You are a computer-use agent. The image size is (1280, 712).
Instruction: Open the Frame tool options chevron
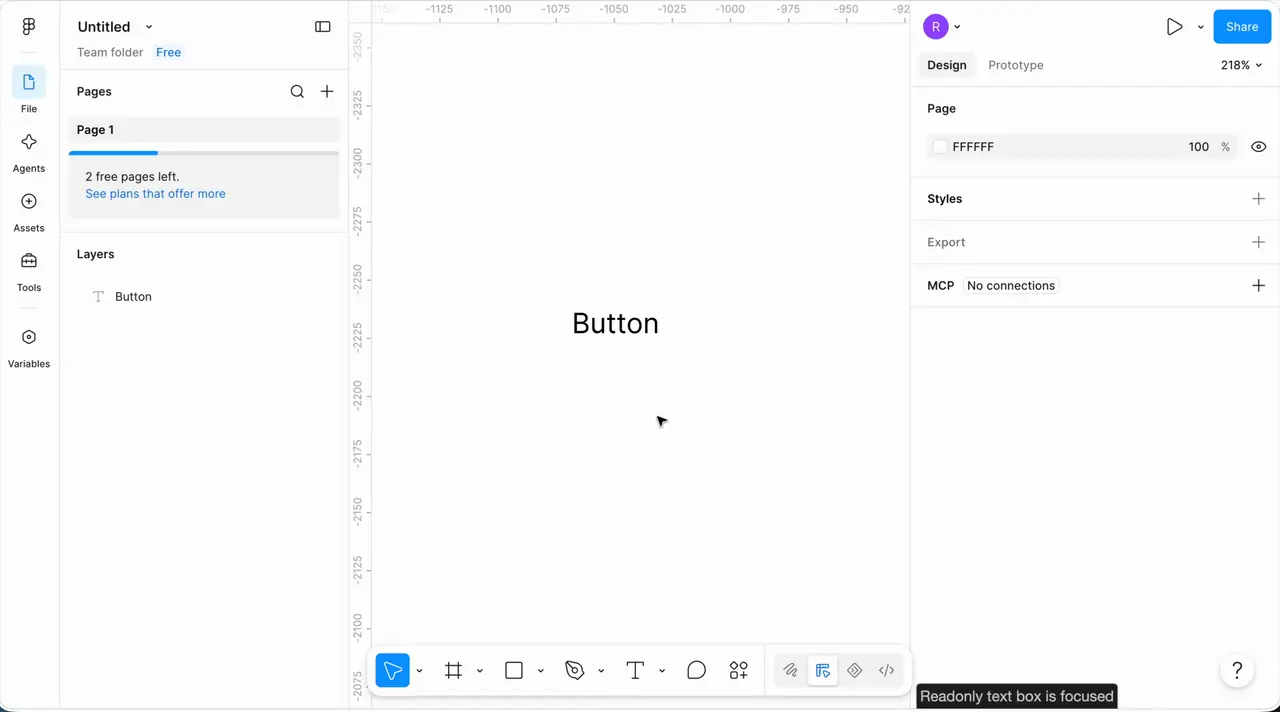click(x=480, y=671)
